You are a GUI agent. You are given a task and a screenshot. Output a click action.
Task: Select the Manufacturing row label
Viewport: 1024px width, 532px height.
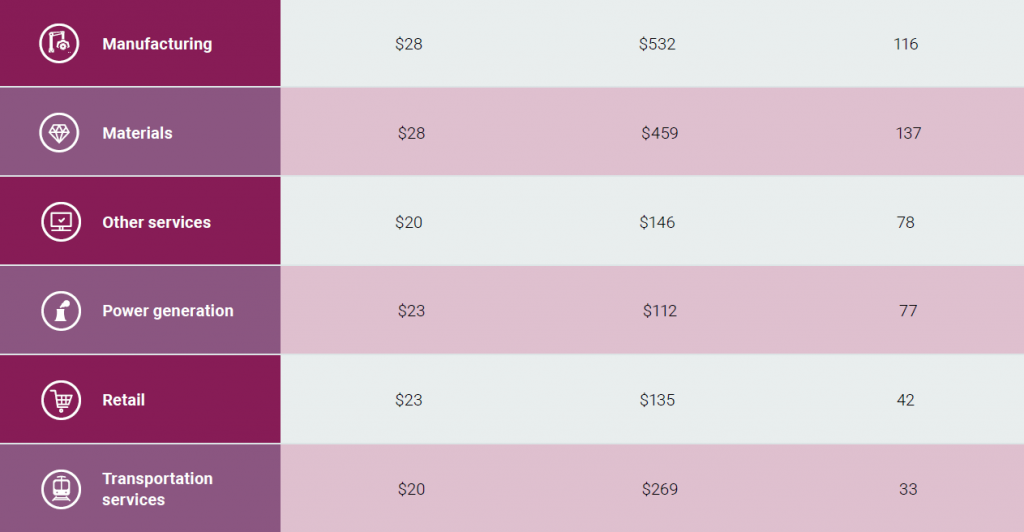[157, 44]
